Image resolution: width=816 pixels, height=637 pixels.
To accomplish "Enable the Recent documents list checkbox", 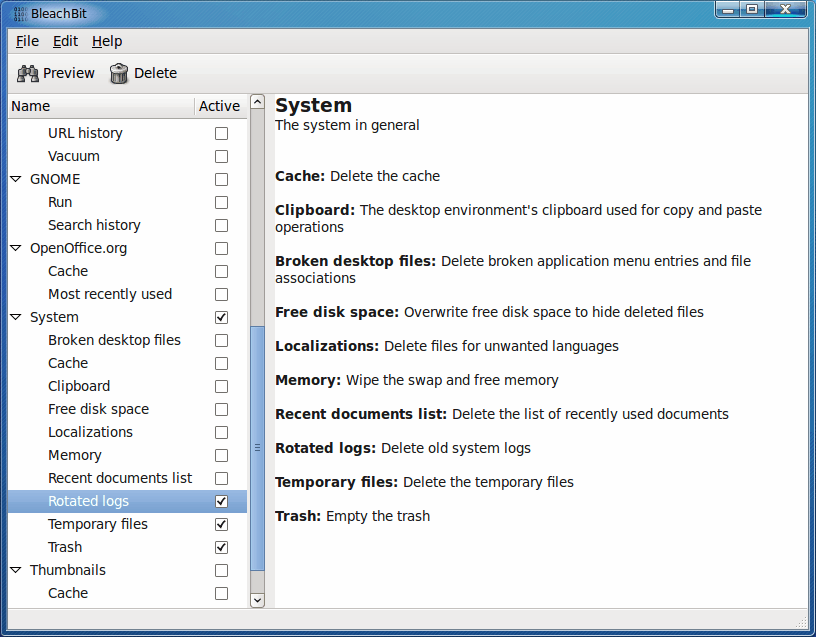I will point(221,478).
